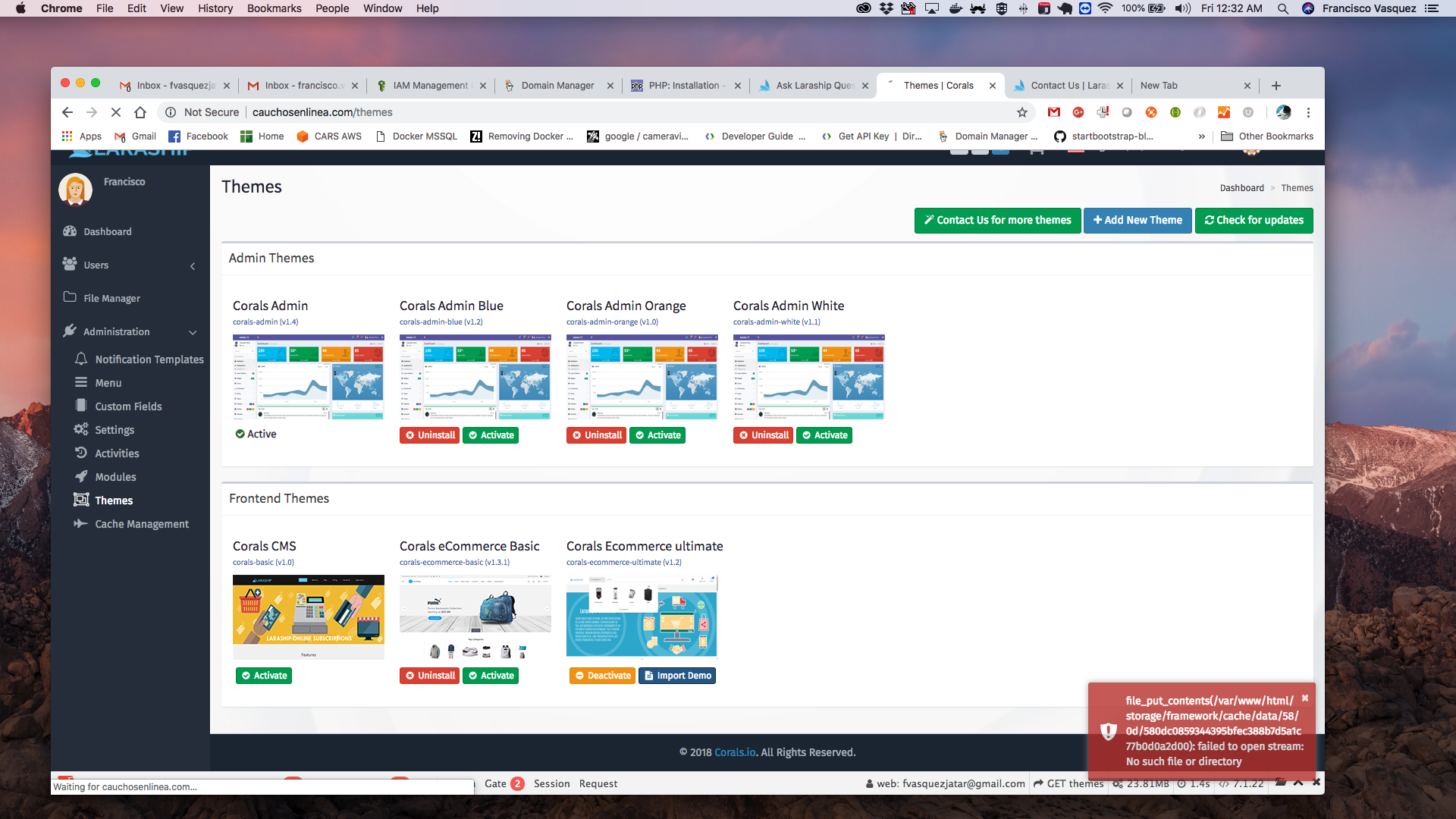This screenshot has height=819, width=1456.
Task: Import Demo for Ecommerce ultimate
Action: click(677, 676)
